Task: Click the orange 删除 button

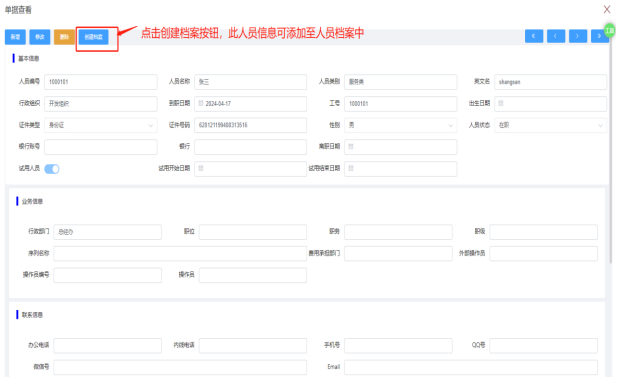Action: [64, 37]
